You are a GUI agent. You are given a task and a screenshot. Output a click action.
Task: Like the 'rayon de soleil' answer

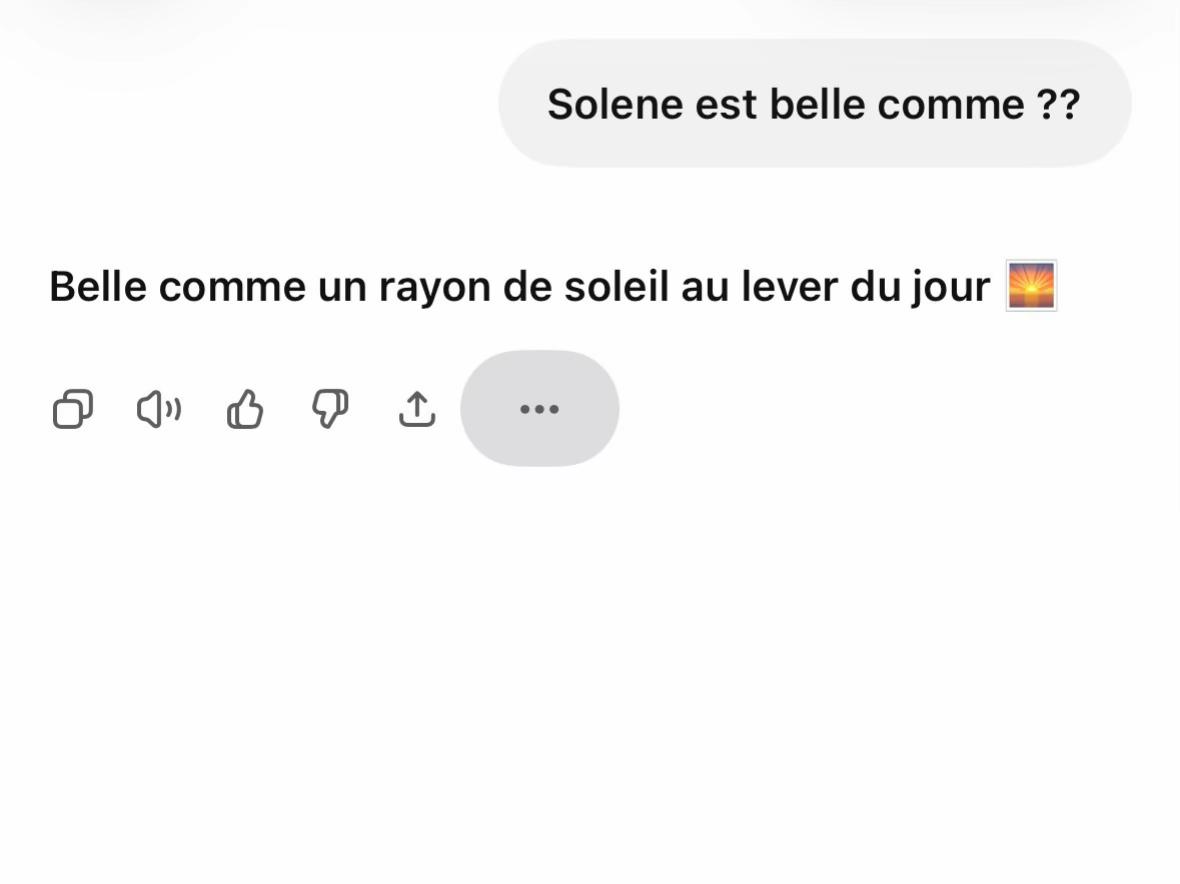245,409
